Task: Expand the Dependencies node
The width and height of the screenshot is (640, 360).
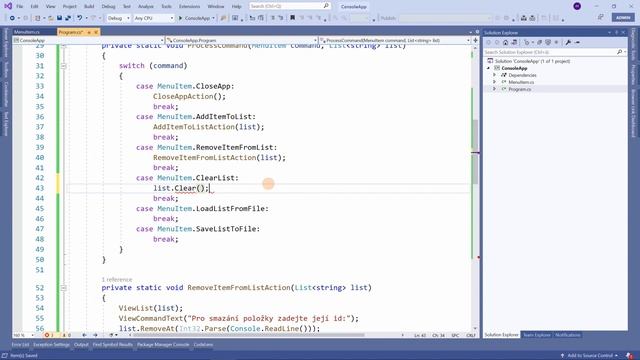Action: click(494, 75)
